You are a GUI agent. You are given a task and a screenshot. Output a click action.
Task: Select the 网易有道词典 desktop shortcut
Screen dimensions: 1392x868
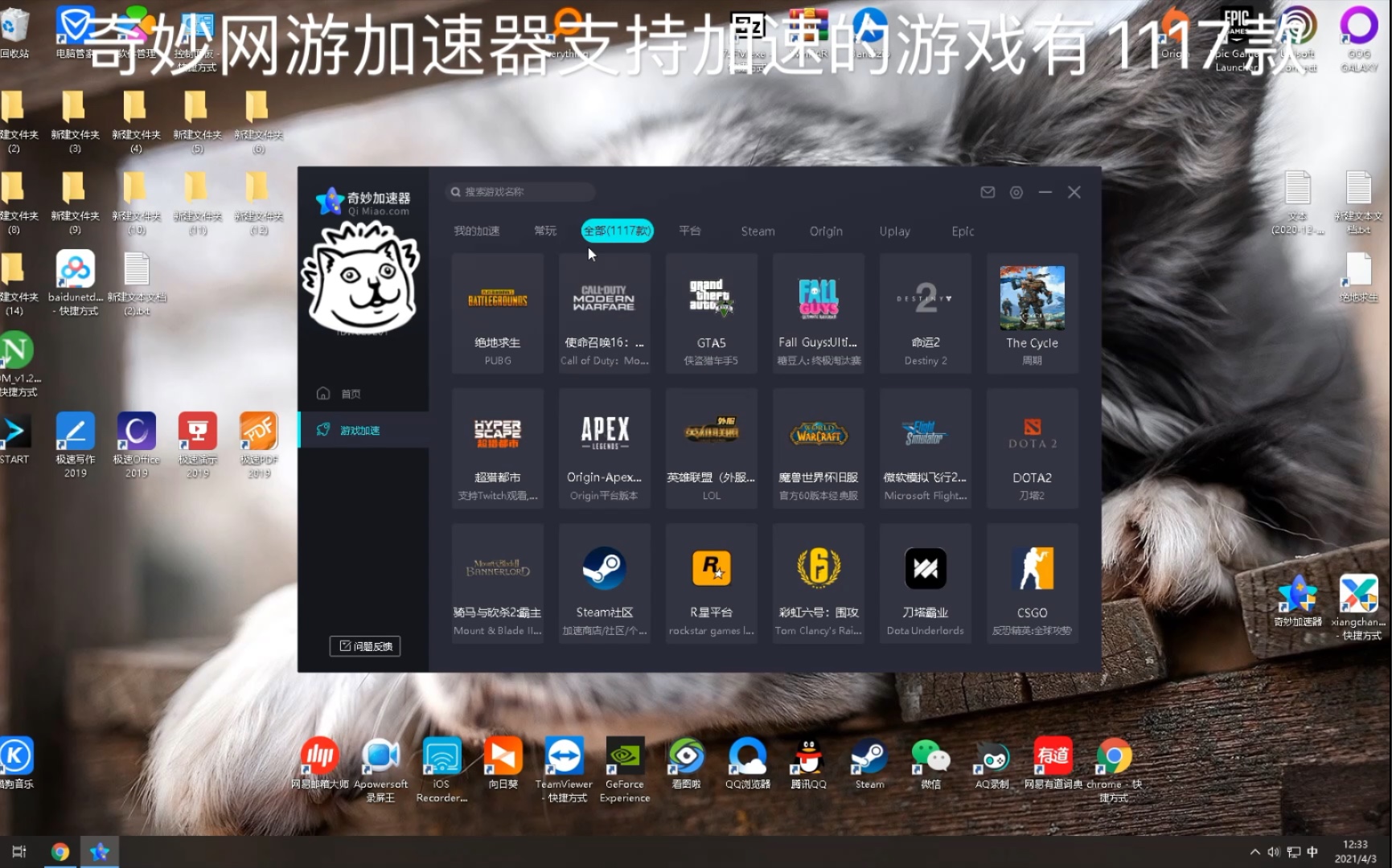point(1053,764)
